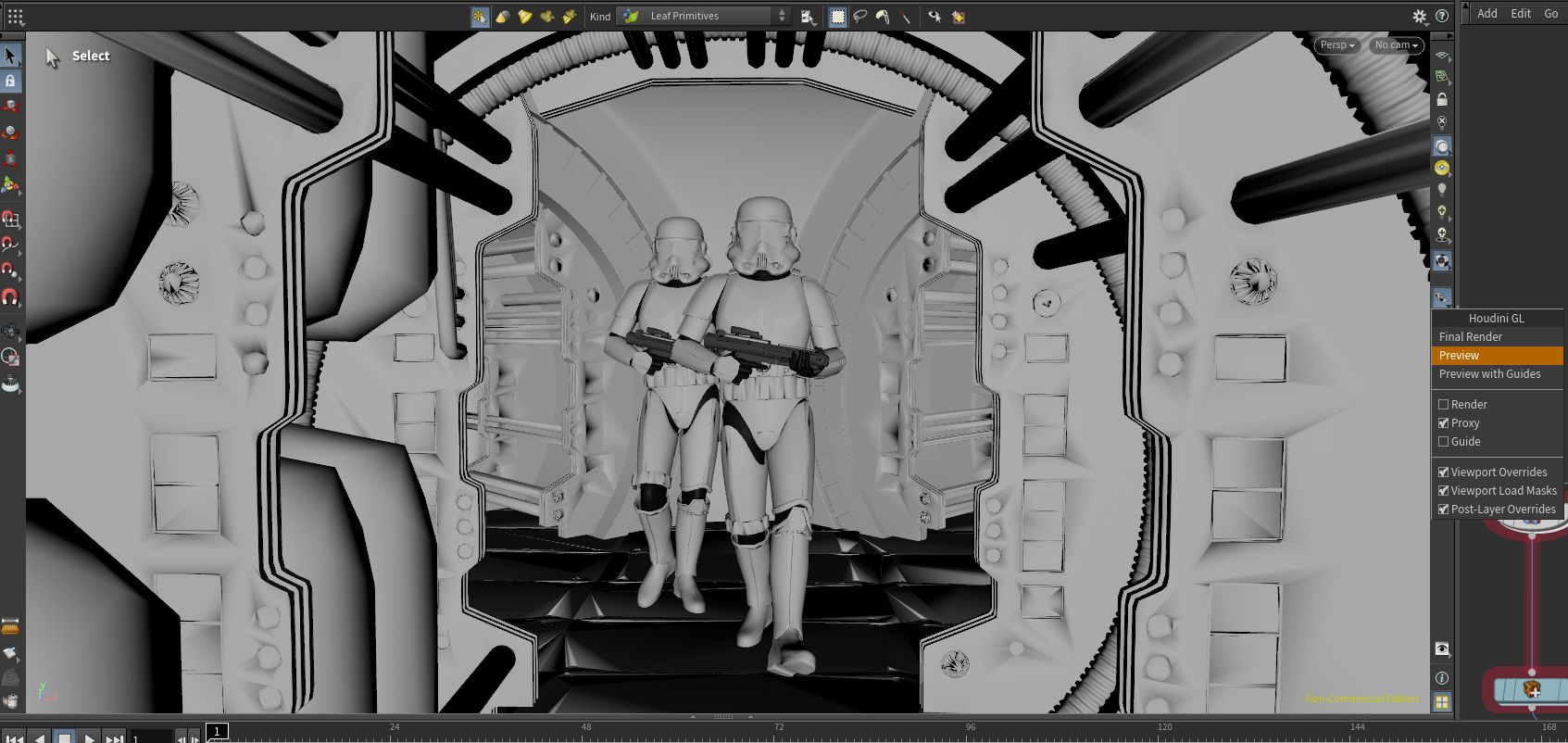
Task: Open the pane grid dots icon
Action: coord(16,16)
